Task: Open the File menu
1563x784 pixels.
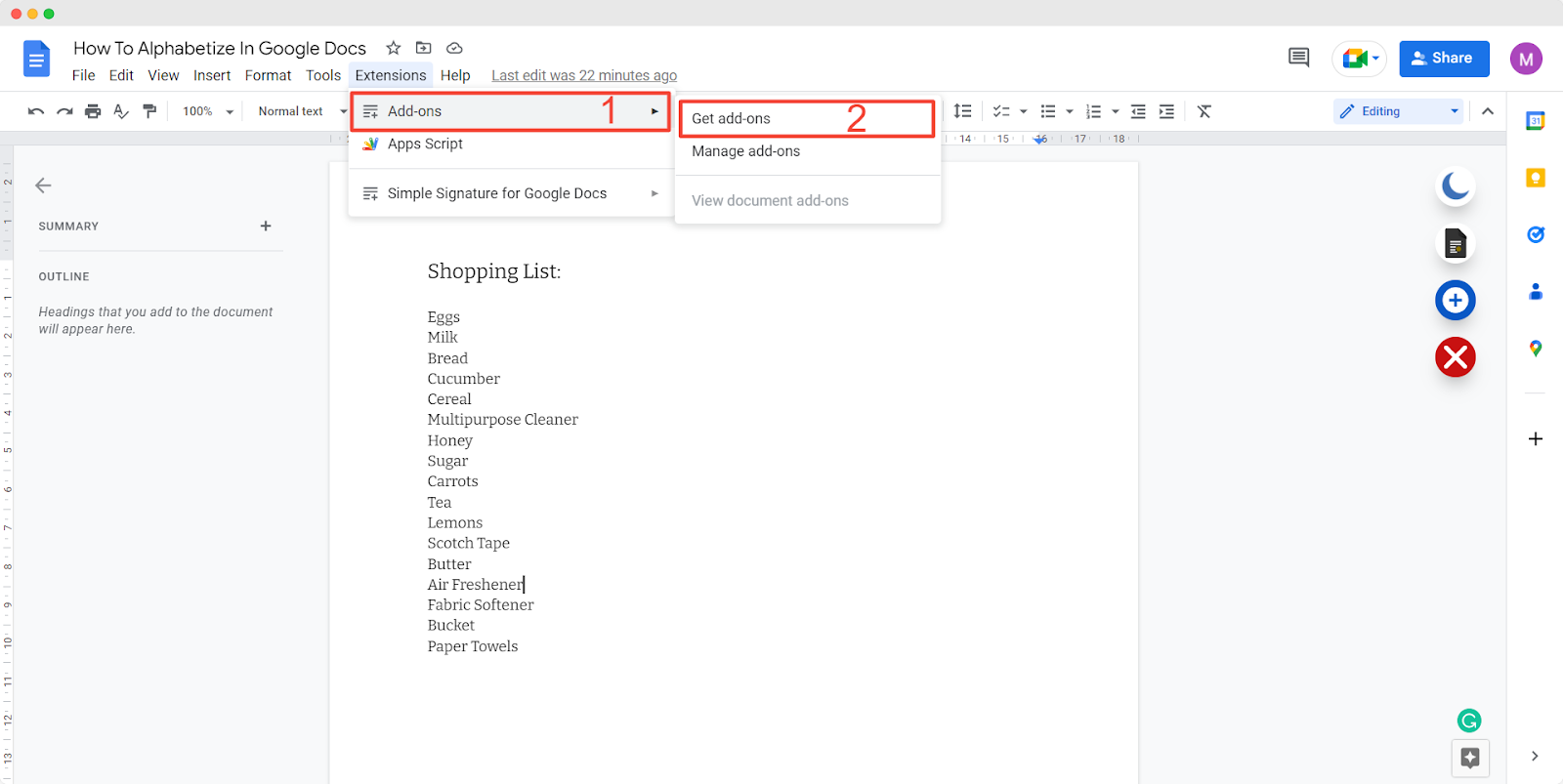Action: [x=84, y=75]
